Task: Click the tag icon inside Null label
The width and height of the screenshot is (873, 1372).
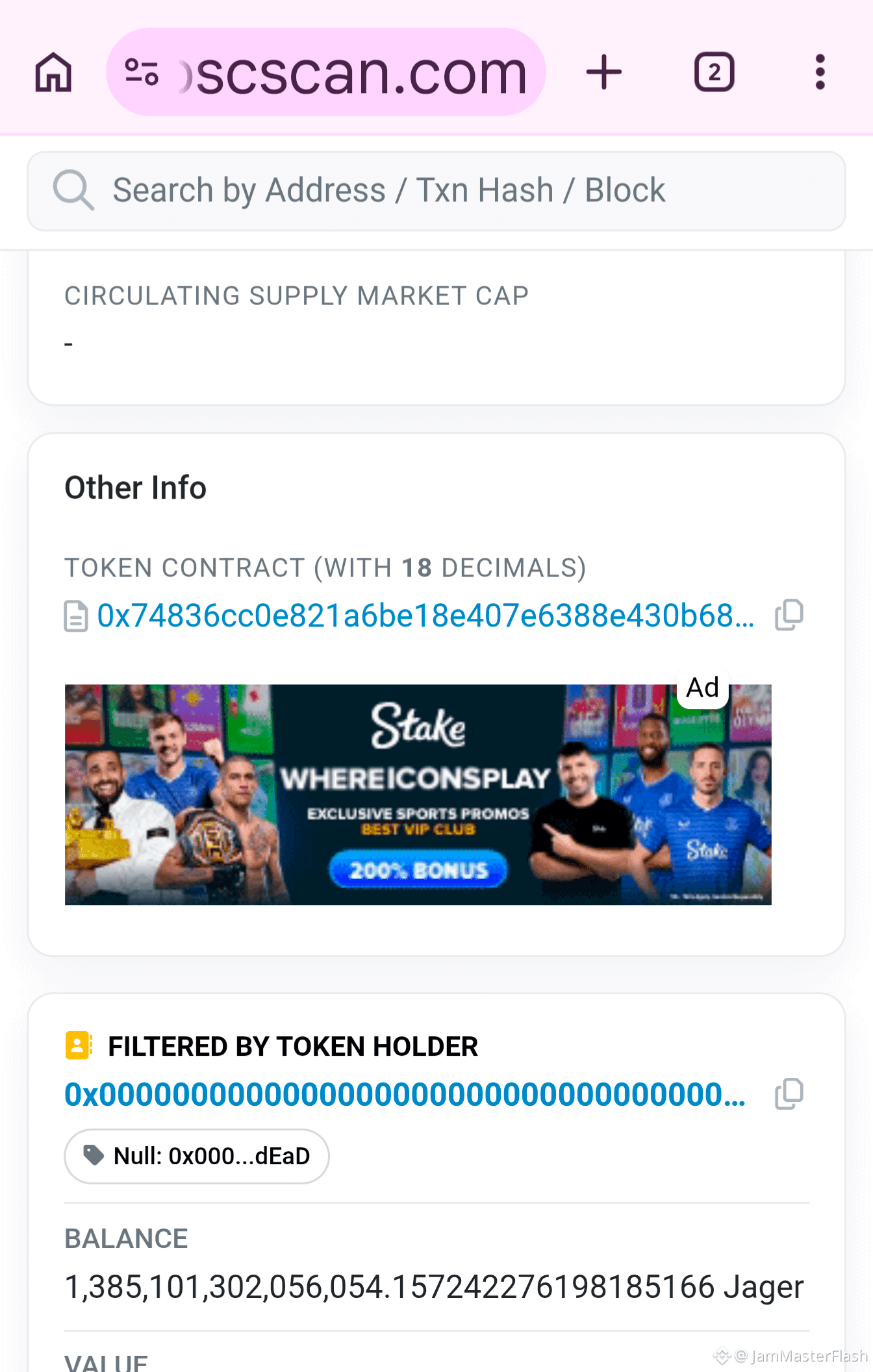Action: click(94, 1155)
